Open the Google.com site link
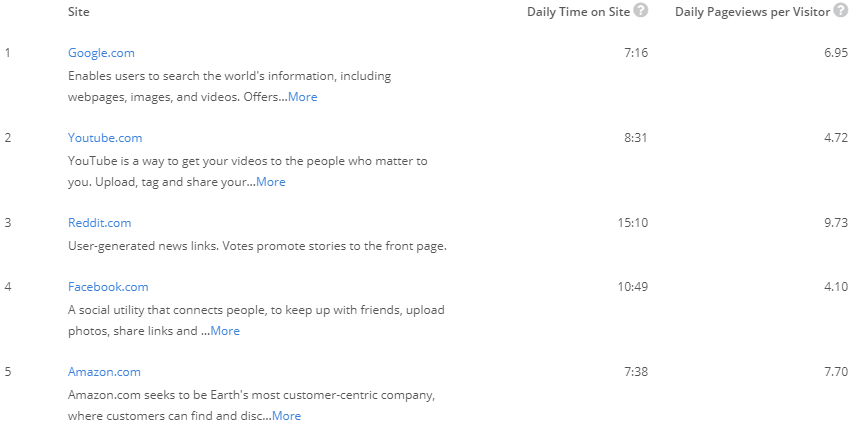This screenshot has width=862, height=430. point(101,52)
